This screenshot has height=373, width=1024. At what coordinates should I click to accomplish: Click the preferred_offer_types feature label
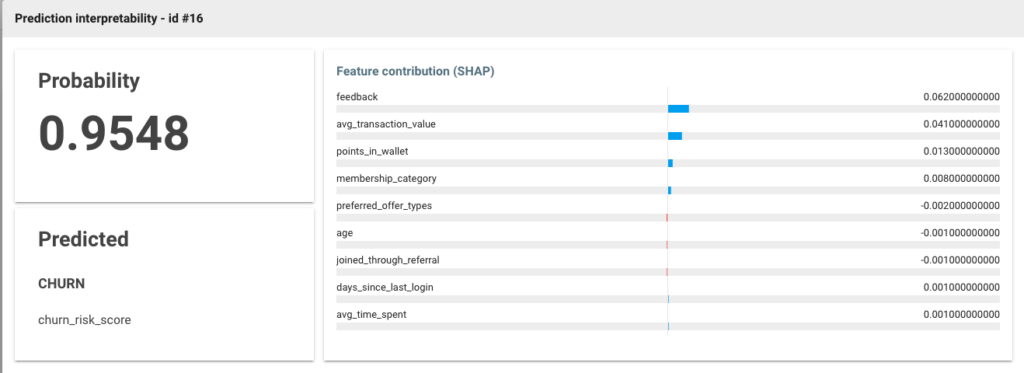click(384, 206)
